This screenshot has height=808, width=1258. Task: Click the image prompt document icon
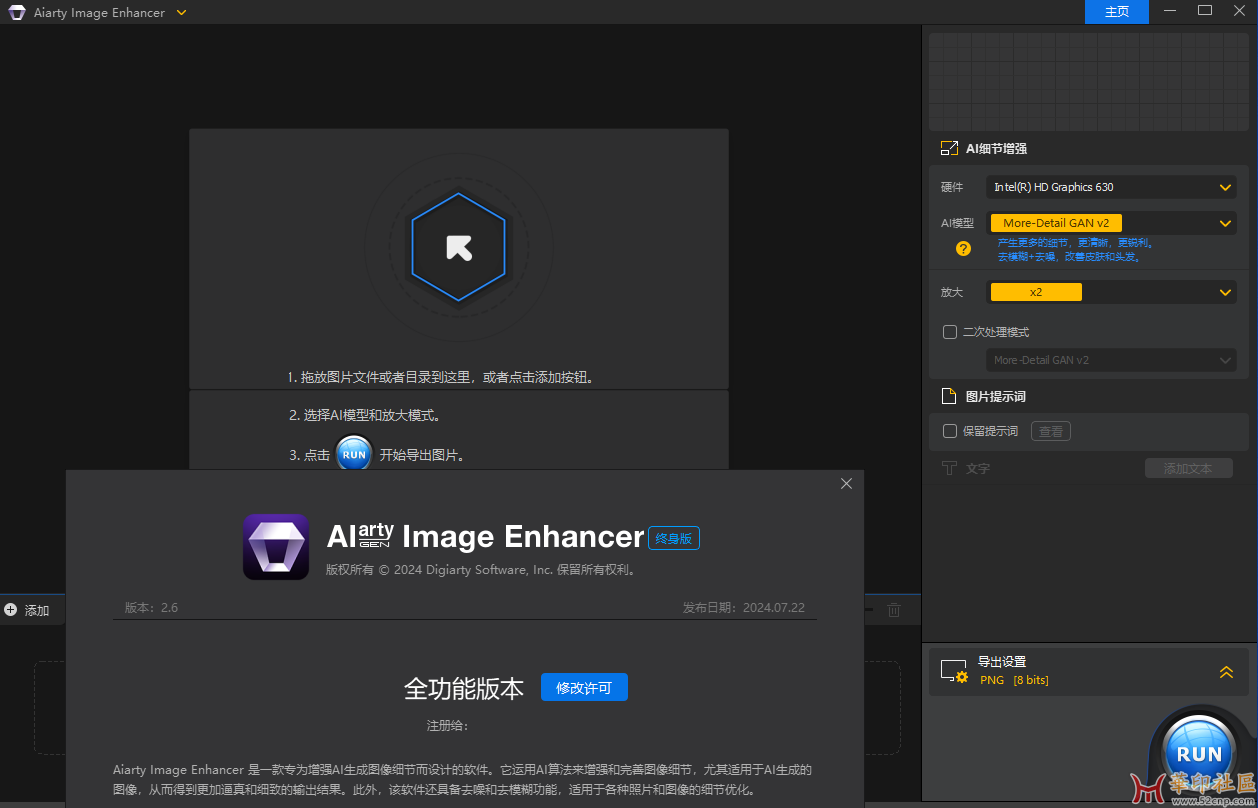[x=949, y=396]
